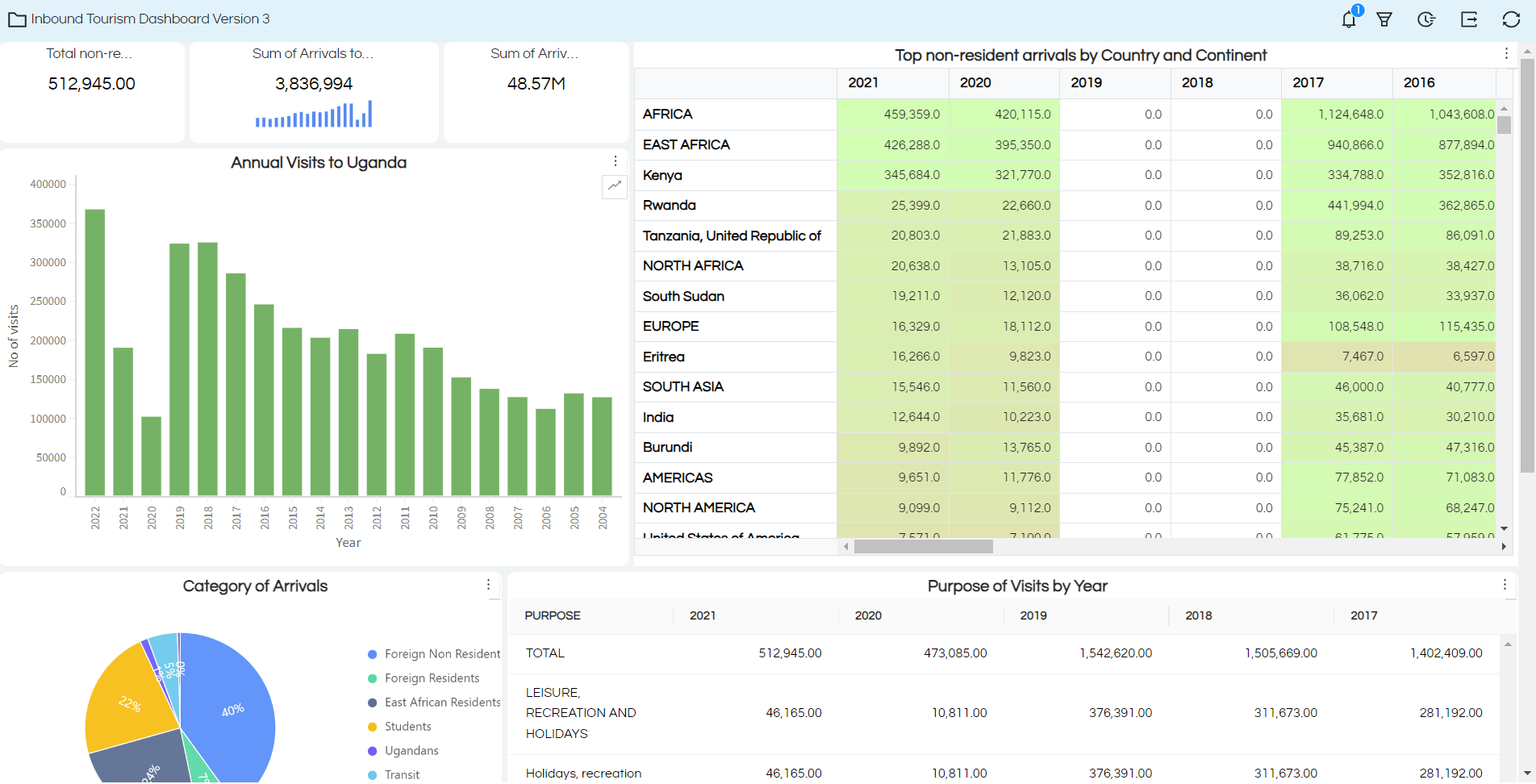Select the AMERICAS row label
Image resolution: width=1536 pixels, height=784 pixels.
coord(678,477)
